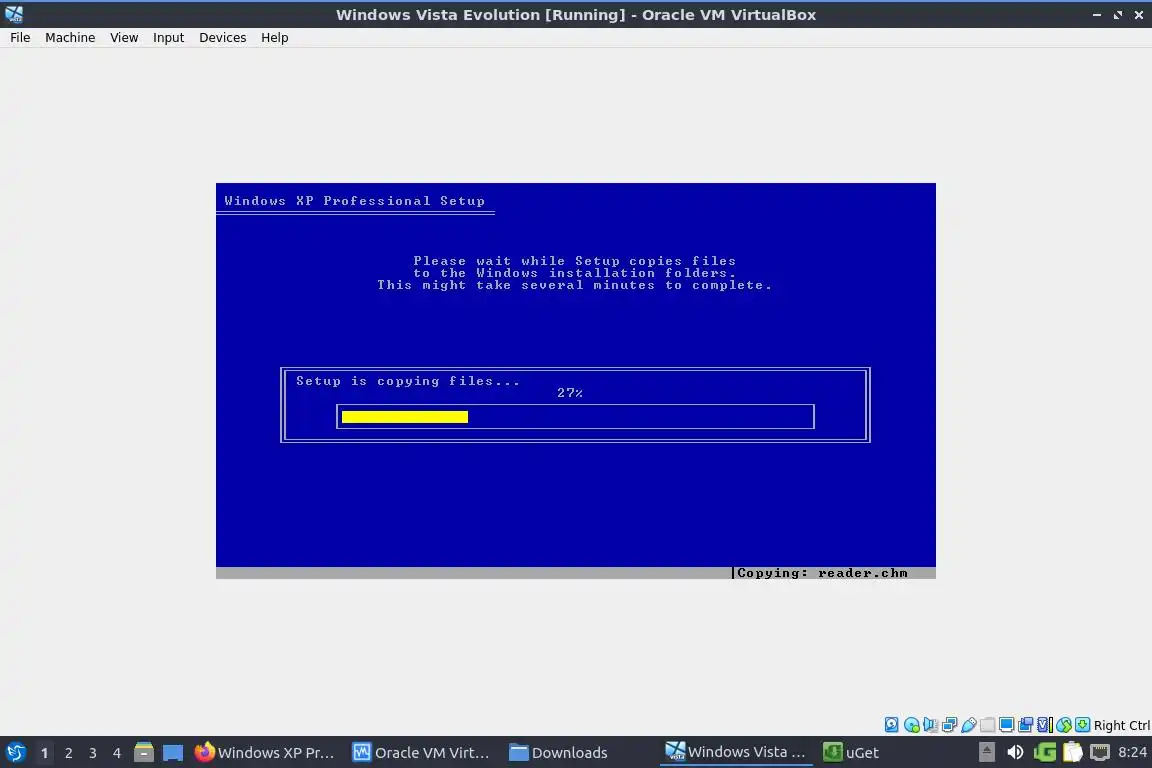Switch to workspace 3
Viewport: 1152px width, 768px height.
coord(93,753)
